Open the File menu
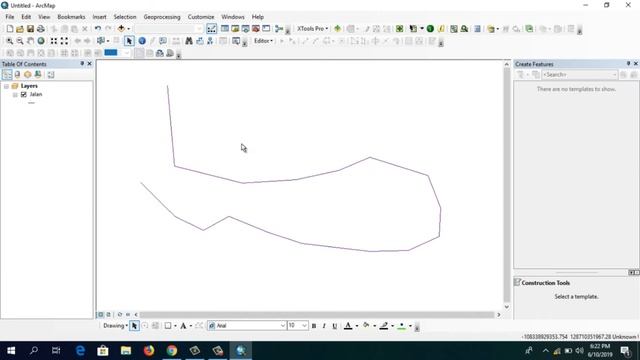This screenshot has height=360, width=640. tap(10, 17)
